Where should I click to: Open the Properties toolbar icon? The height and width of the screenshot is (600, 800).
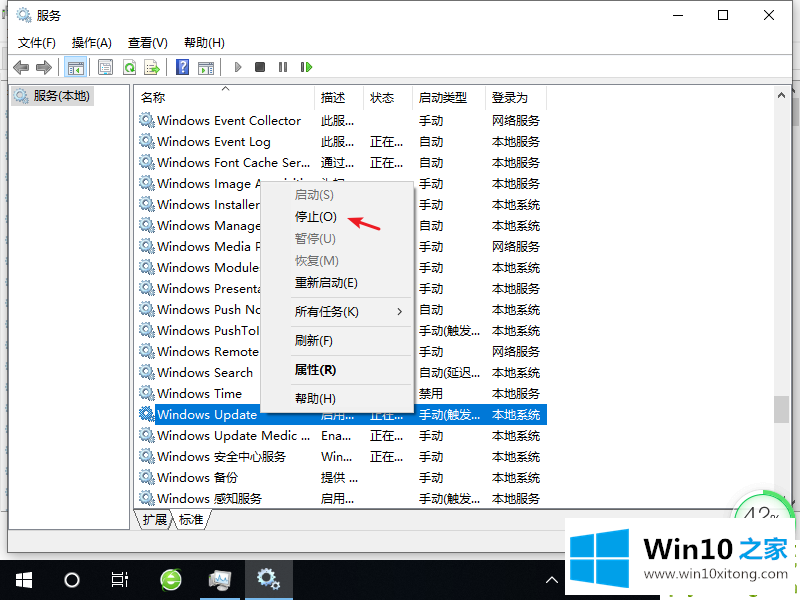(x=106, y=67)
